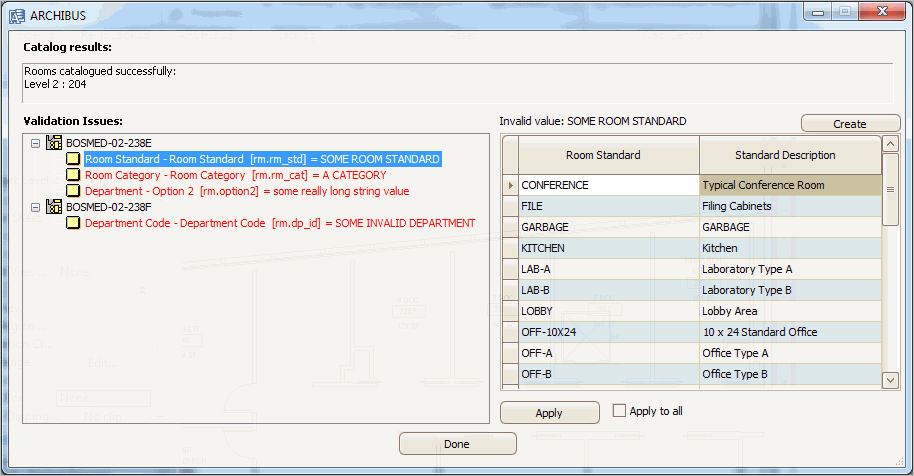Select the LAB-A room standard cell
The height and width of the screenshot is (476, 914).
click(609, 269)
